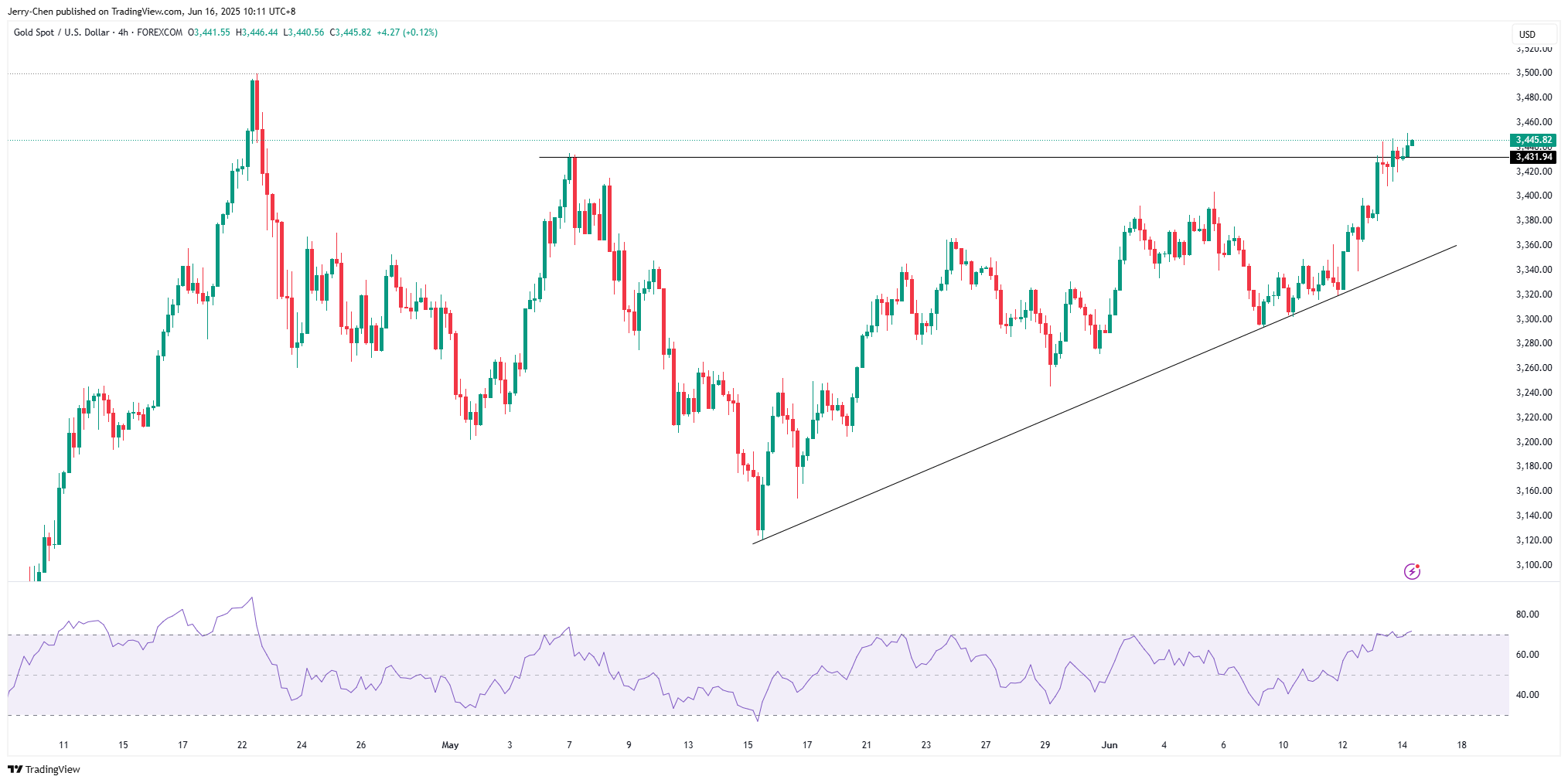Click the 80.00 level on RSI scale
The image size is (1568, 783).
tap(1527, 614)
